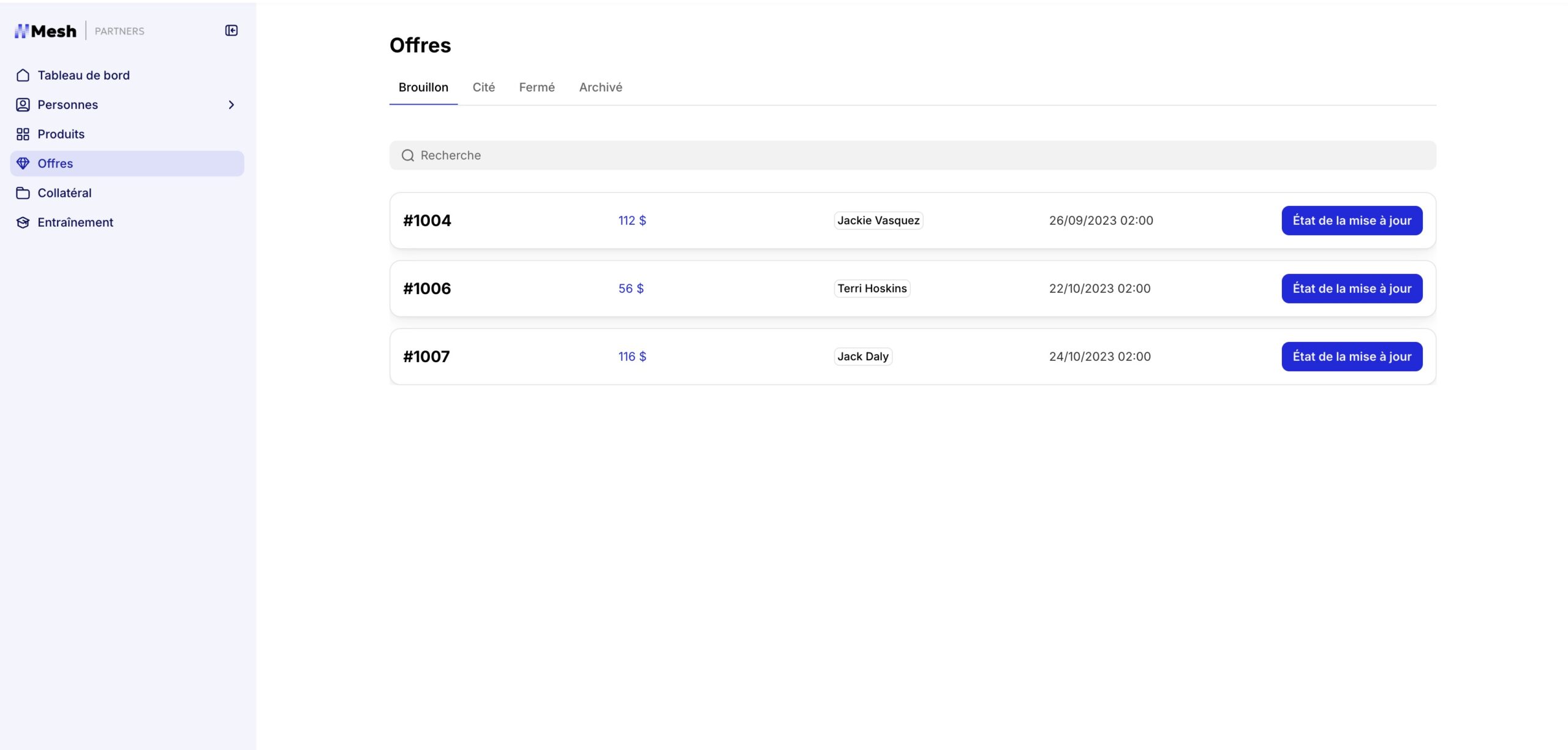Switch to the Cité tab
Image resolution: width=1568 pixels, height=750 pixels.
483,88
